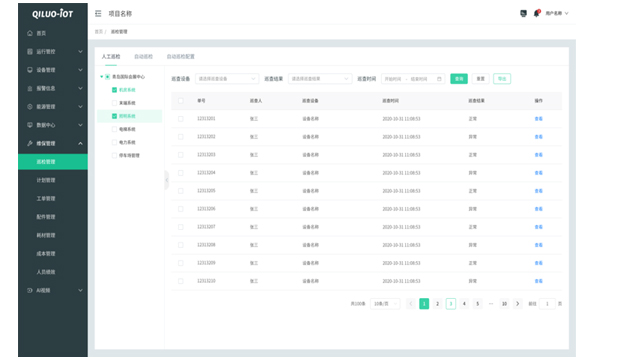The image size is (640, 360).
Task: Click the '12313207' cell in the table
Action: point(206,227)
